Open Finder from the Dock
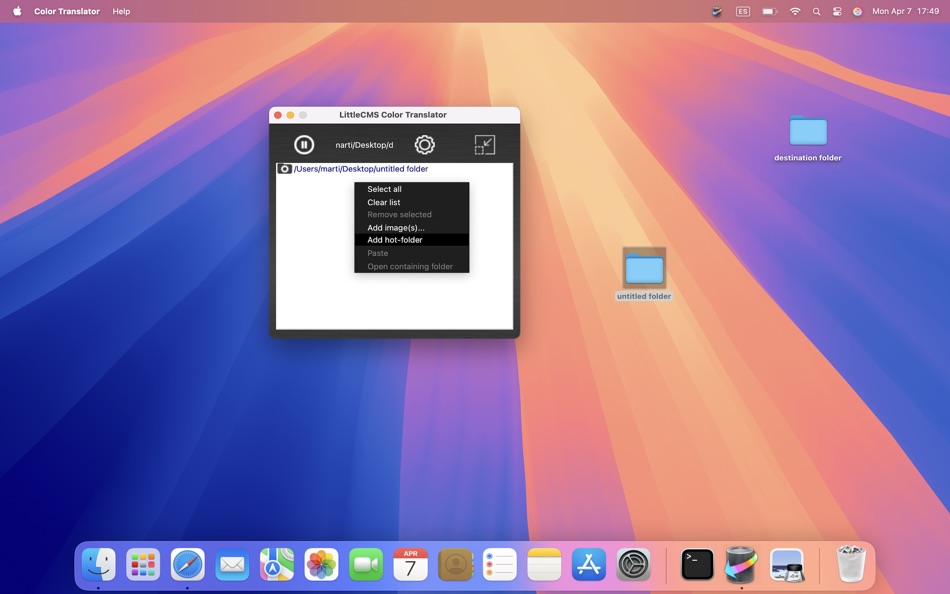 98,564
